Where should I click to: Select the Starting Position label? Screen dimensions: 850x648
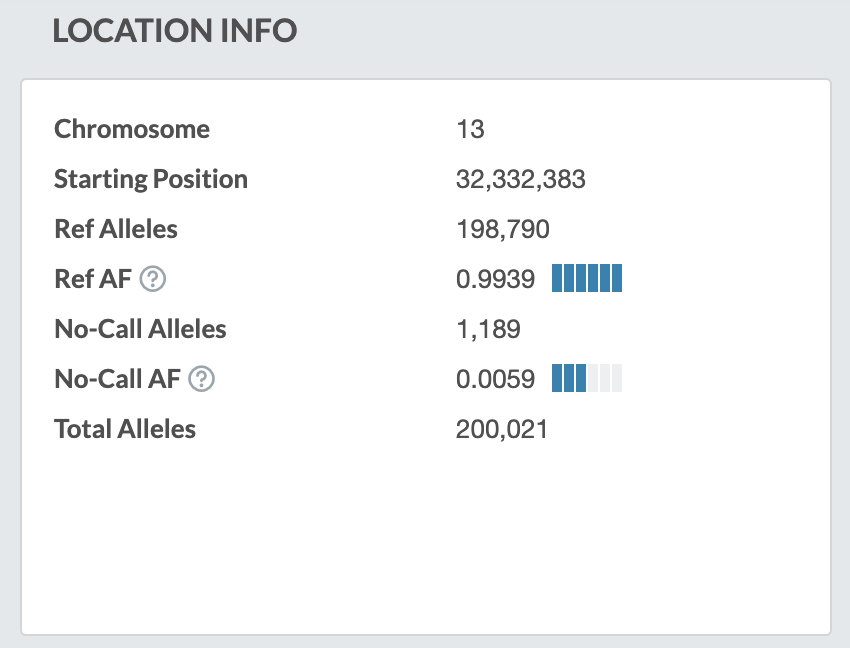click(x=151, y=180)
